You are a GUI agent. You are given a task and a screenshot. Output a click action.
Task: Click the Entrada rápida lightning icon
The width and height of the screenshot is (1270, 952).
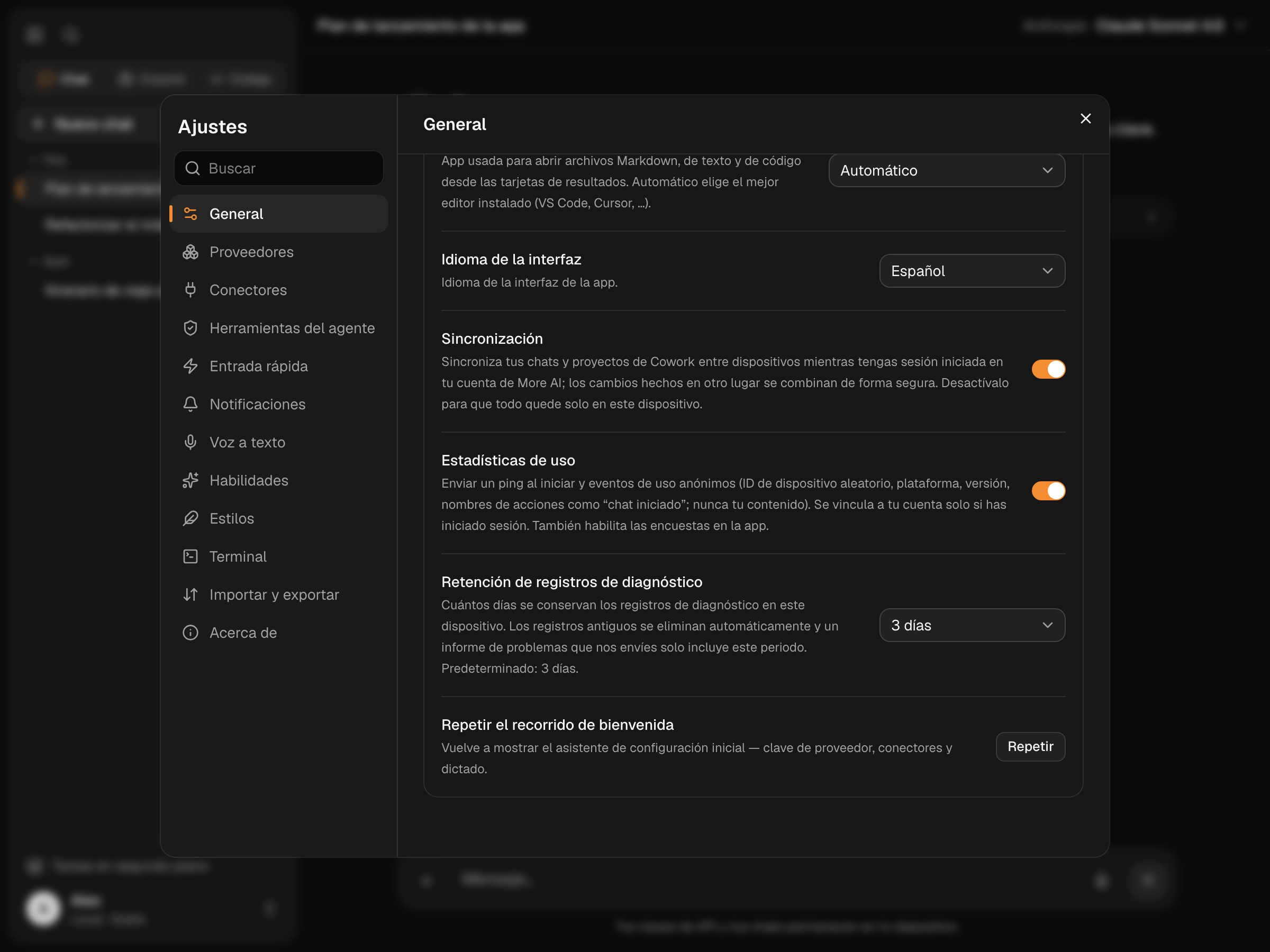coord(190,366)
